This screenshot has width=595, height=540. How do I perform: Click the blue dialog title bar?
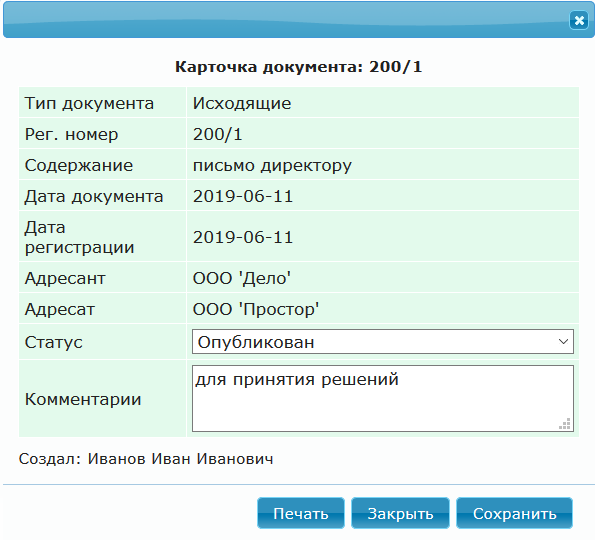pyautogui.click(x=285, y=20)
